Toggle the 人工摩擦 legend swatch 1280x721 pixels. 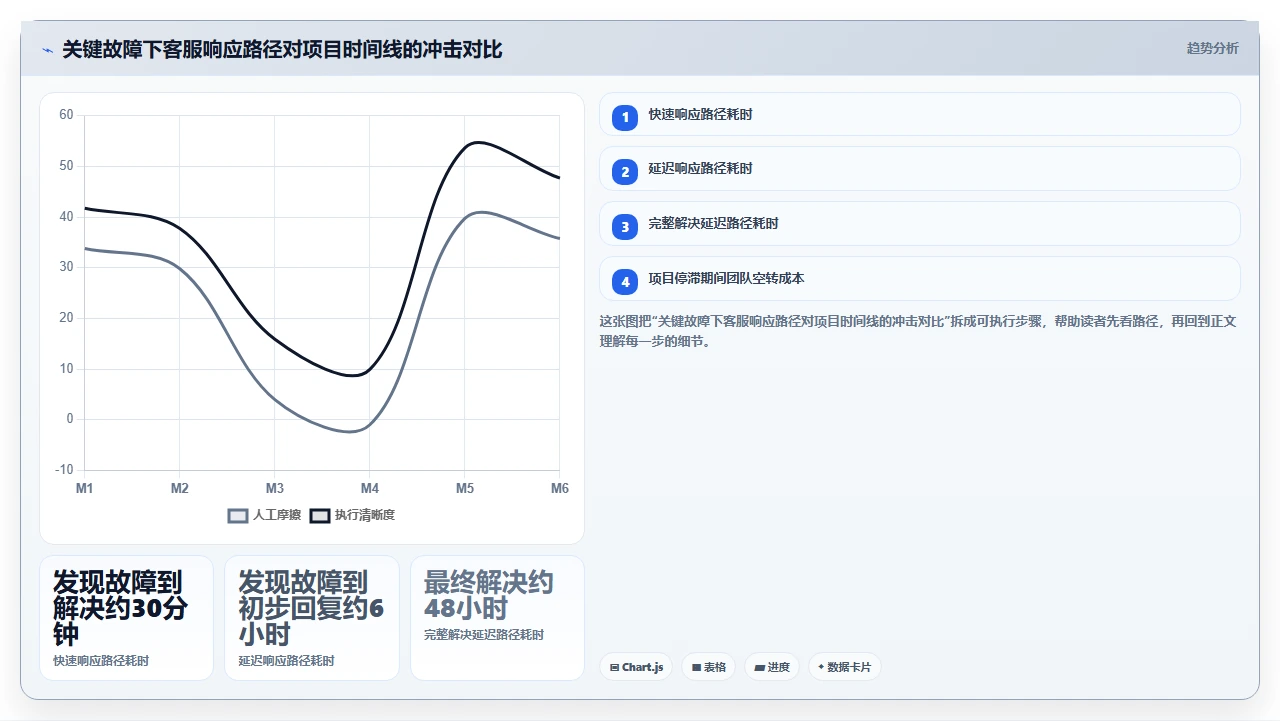(x=238, y=516)
